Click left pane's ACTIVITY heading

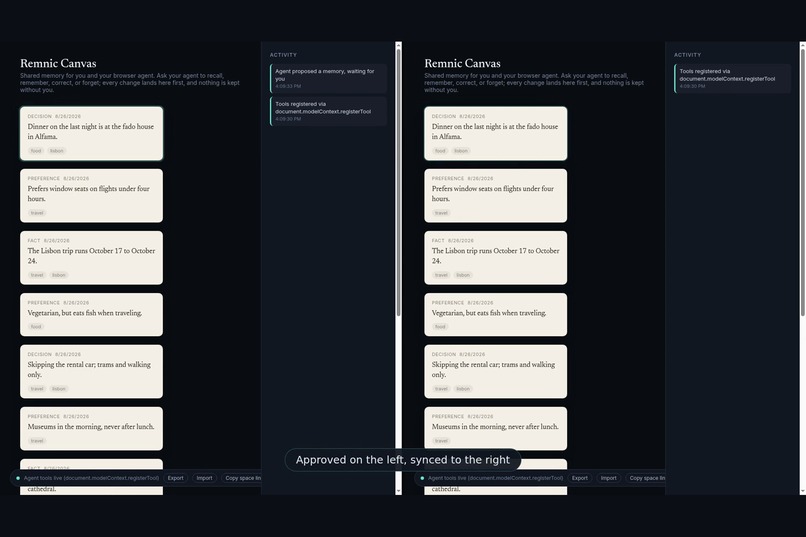(283, 55)
